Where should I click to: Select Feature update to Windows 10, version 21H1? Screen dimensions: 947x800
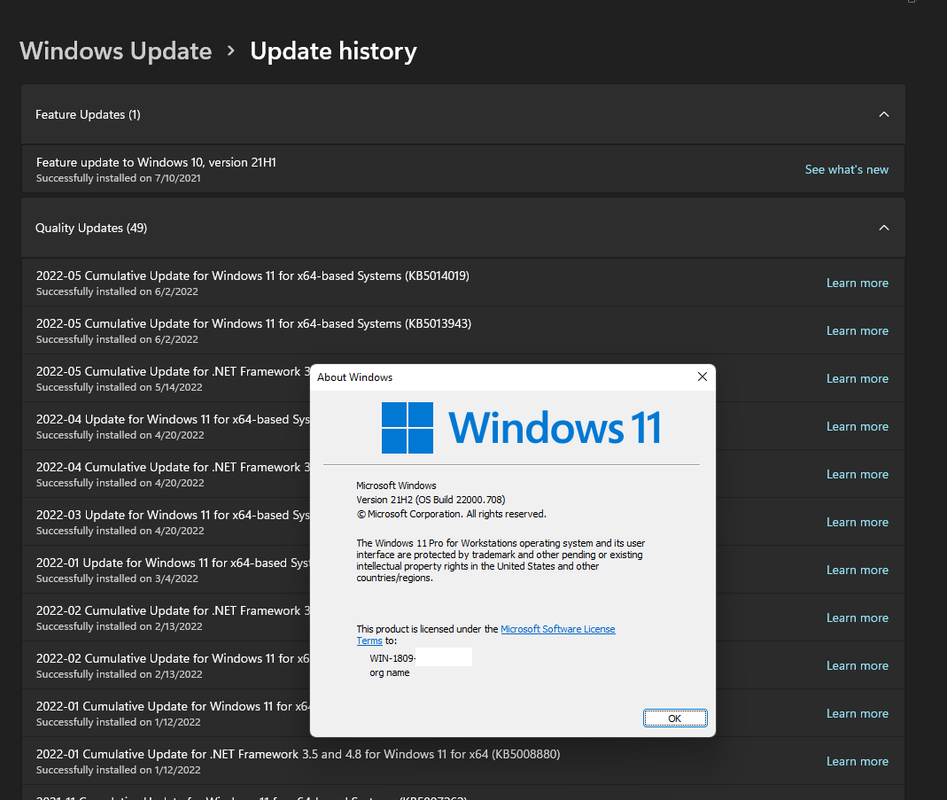tap(463, 169)
